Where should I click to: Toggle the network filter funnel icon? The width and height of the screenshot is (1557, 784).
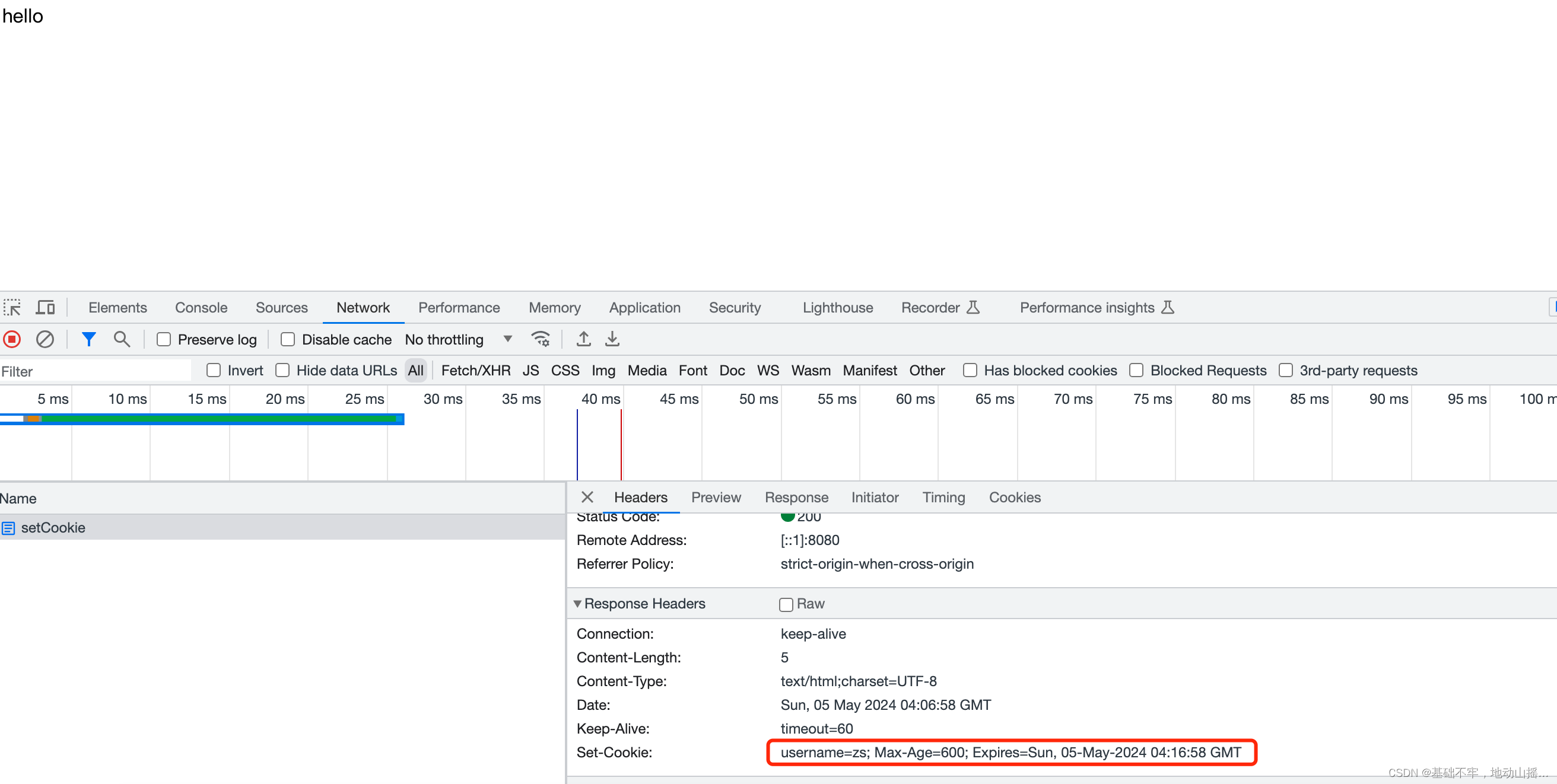89,339
